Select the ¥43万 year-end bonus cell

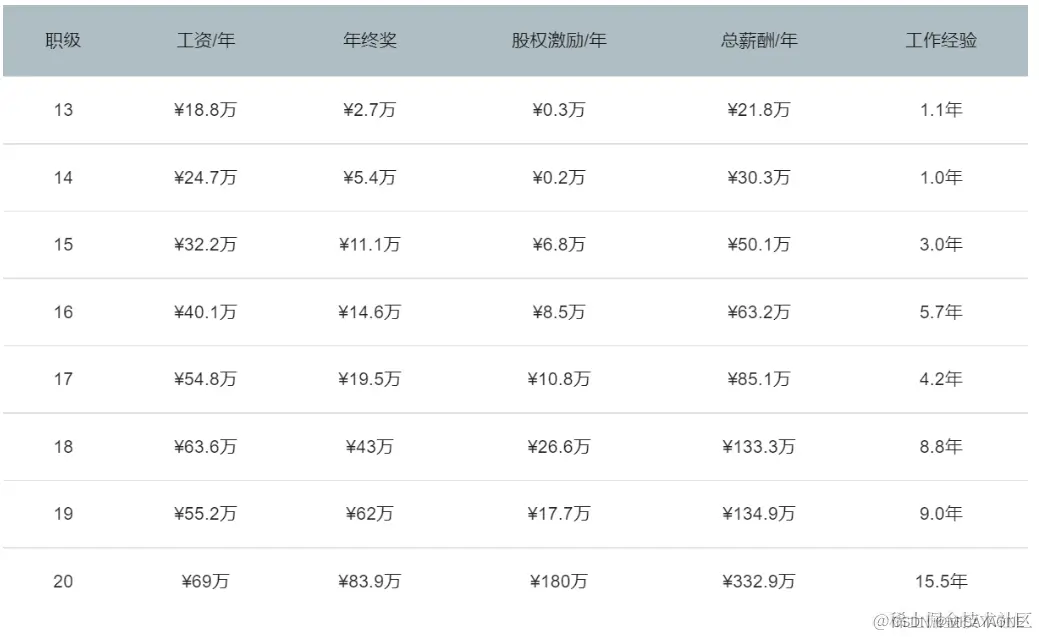tap(370, 447)
